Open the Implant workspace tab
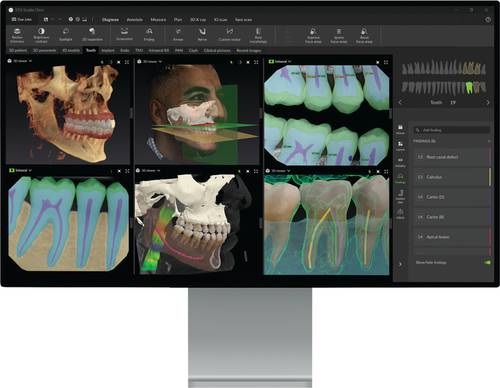The height and width of the screenshot is (388, 500). pyautogui.click(x=108, y=50)
